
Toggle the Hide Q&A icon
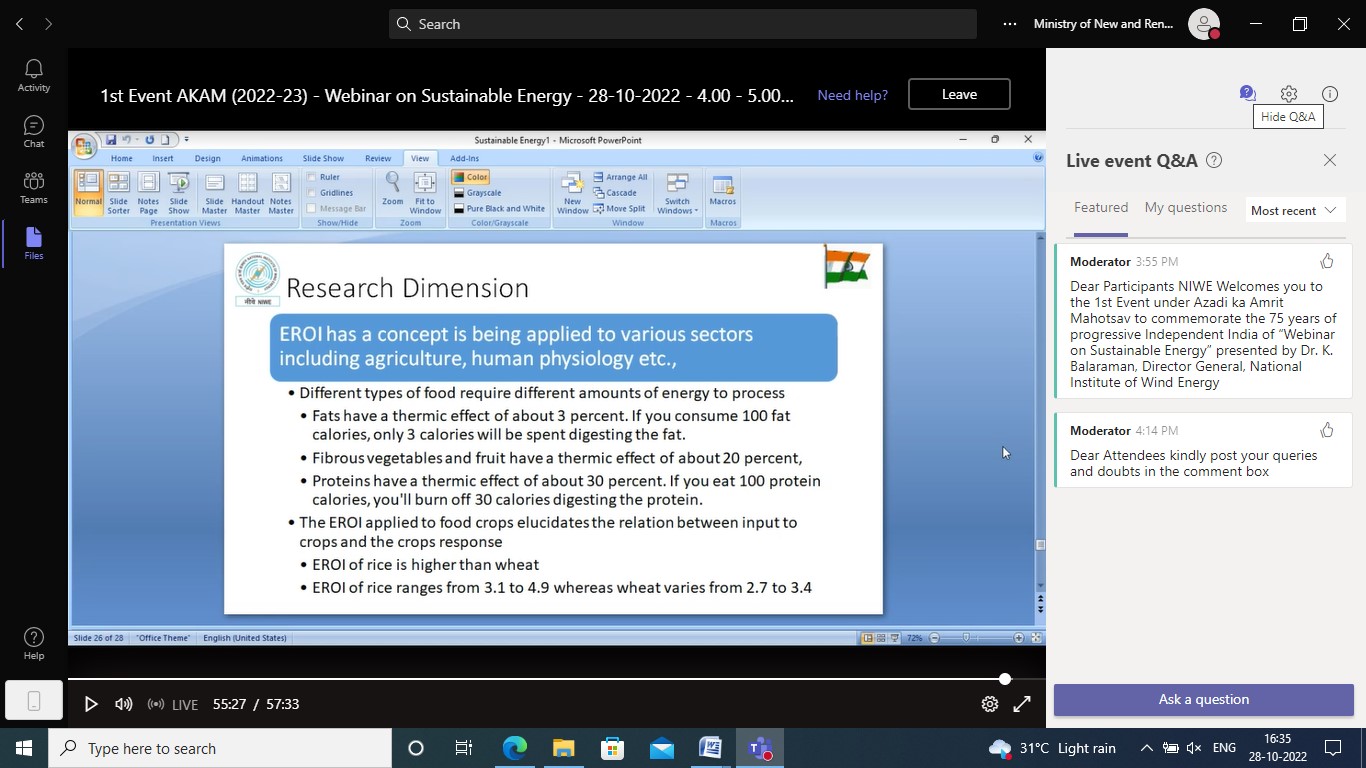click(1247, 94)
